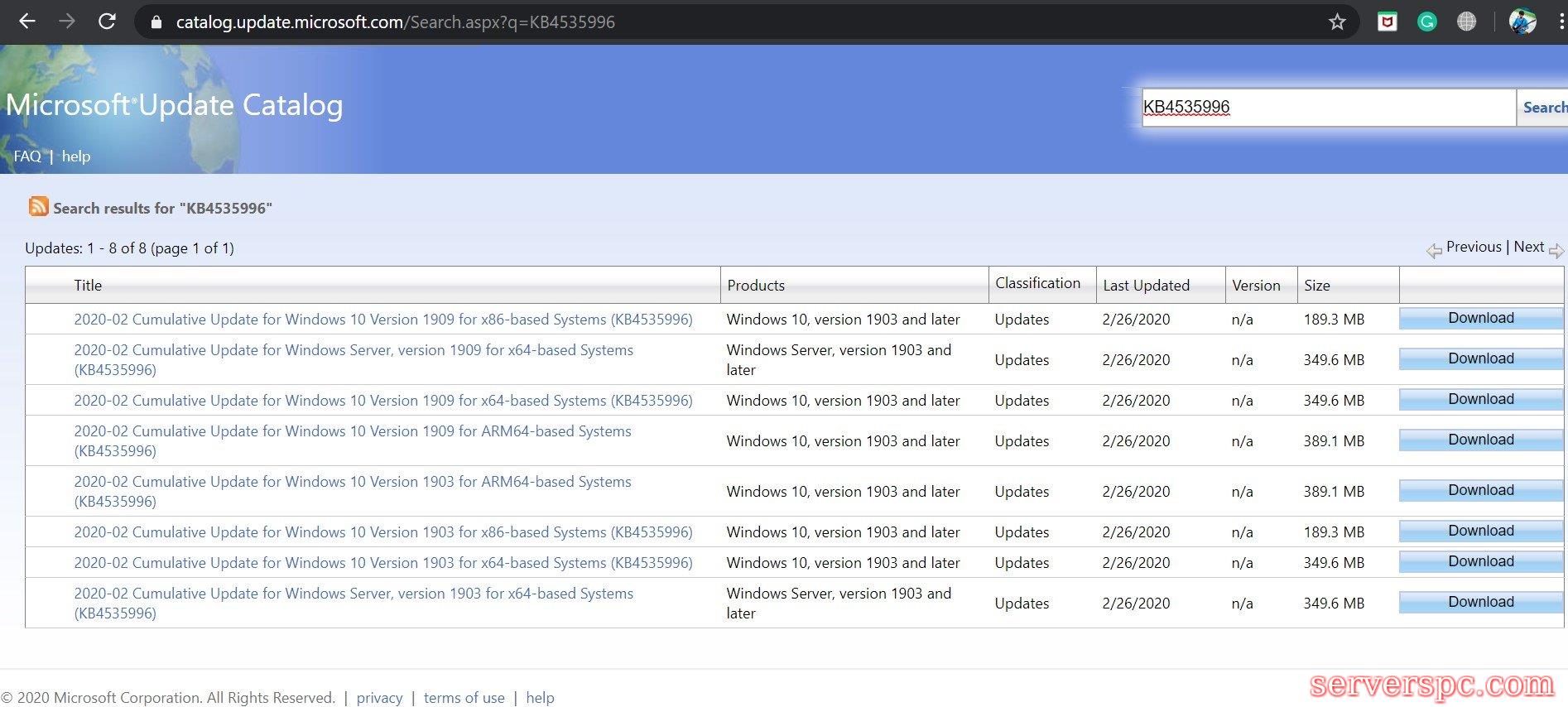Bookmark this page with the star icon
This screenshot has width=1568, height=707.
pyautogui.click(x=1337, y=22)
